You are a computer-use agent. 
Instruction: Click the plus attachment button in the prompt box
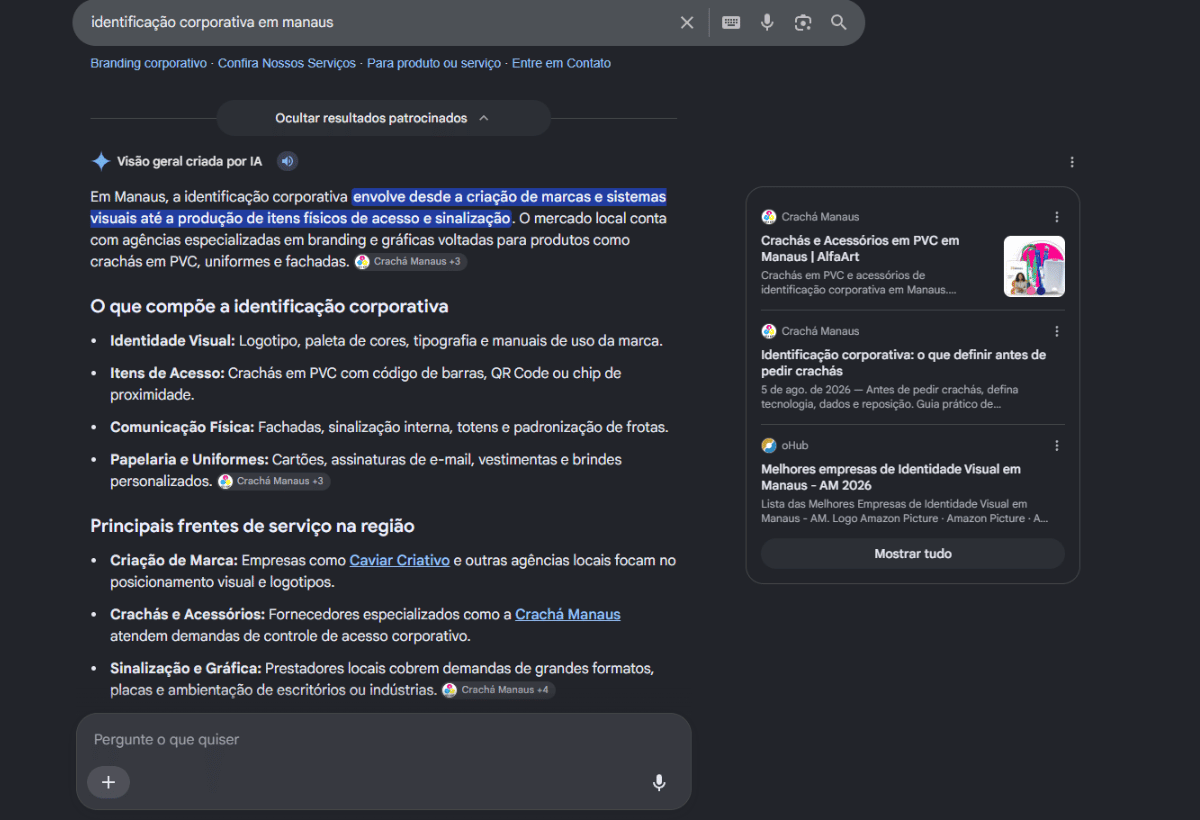pyautogui.click(x=108, y=782)
